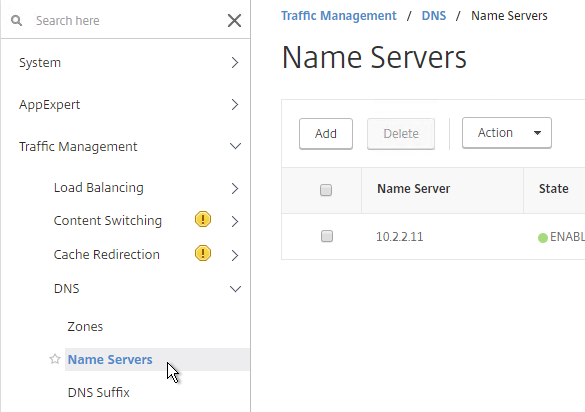Open the Zones menu item

click(85, 327)
